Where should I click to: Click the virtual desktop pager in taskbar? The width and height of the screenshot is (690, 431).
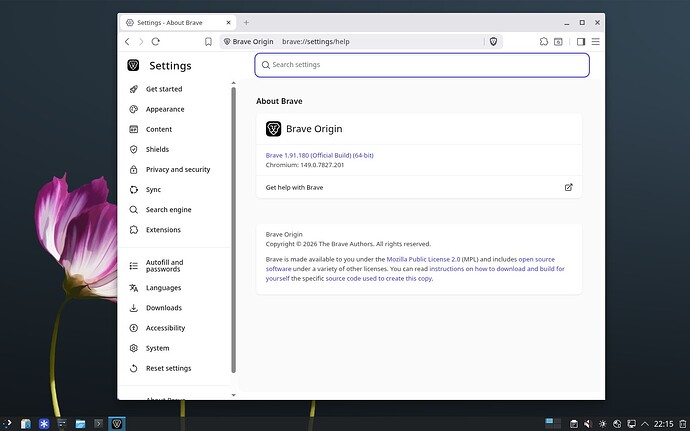[x=553, y=424]
